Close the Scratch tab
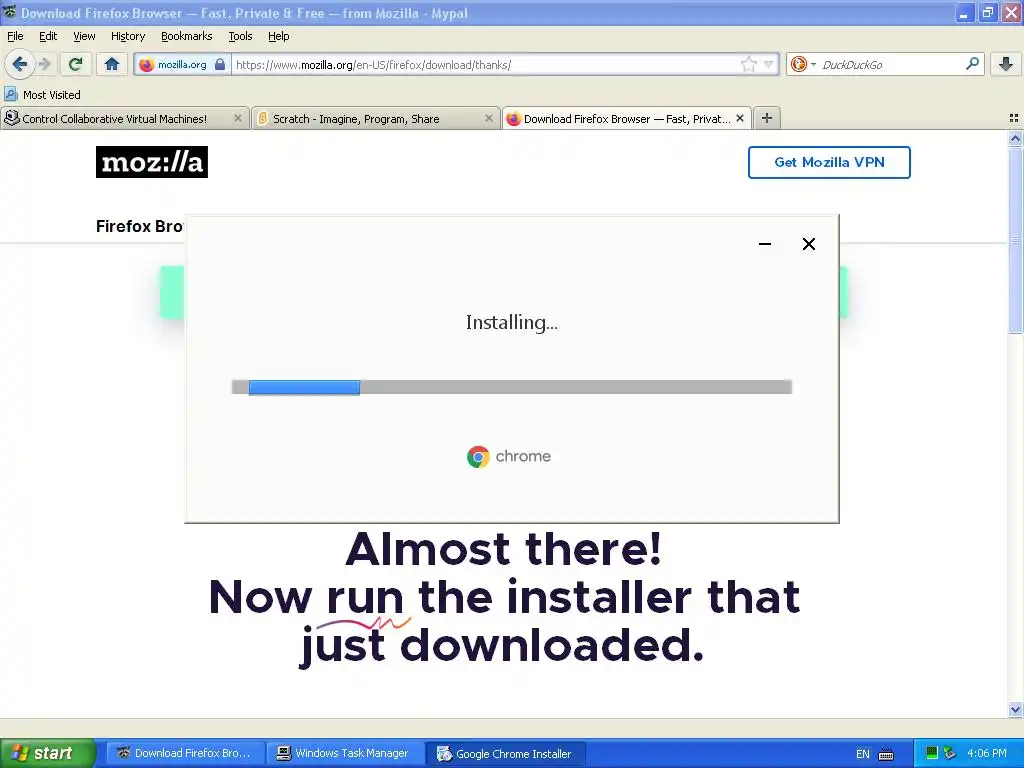This screenshot has height=768, width=1024. click(488, 118)
